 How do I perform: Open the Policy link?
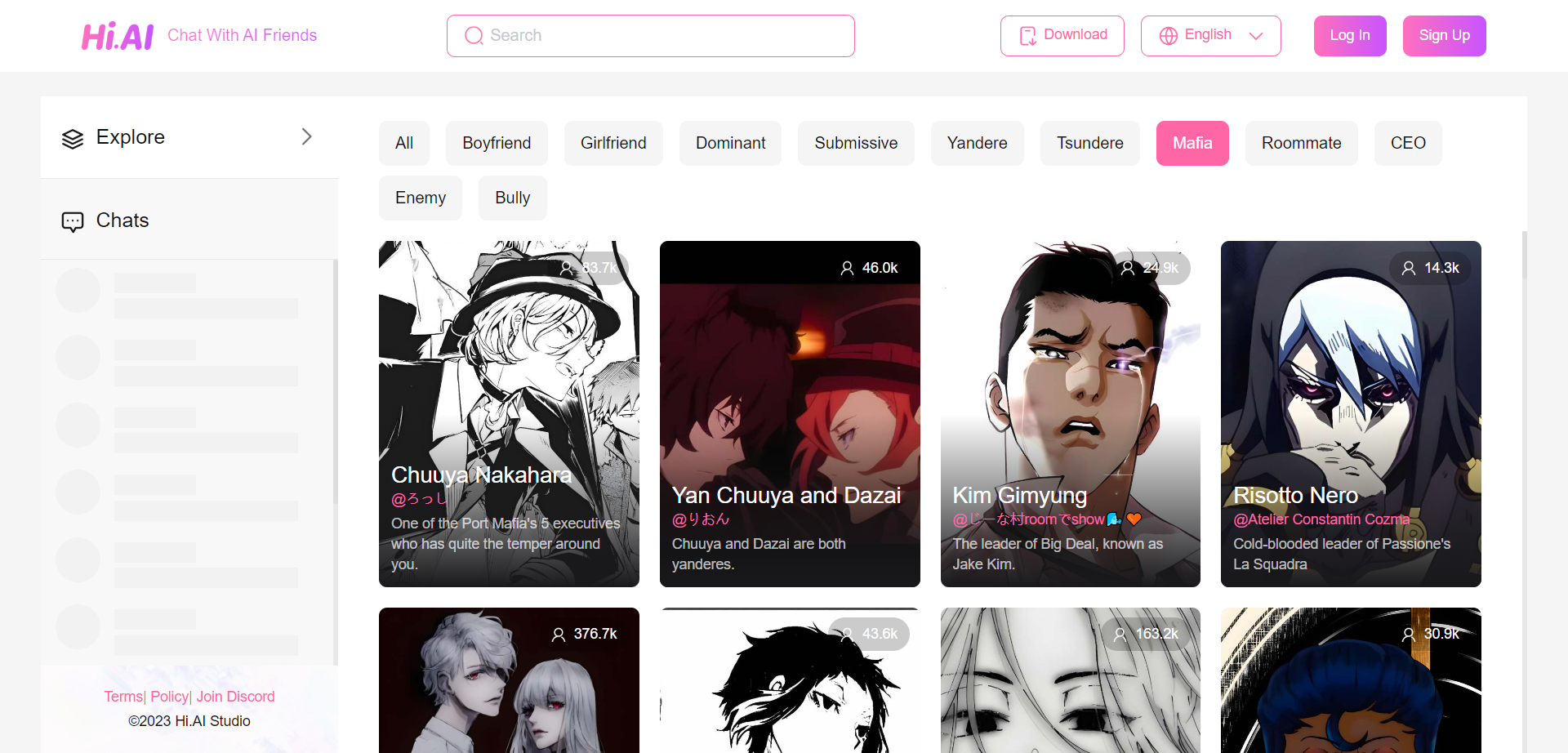click(x=169, y=697)
